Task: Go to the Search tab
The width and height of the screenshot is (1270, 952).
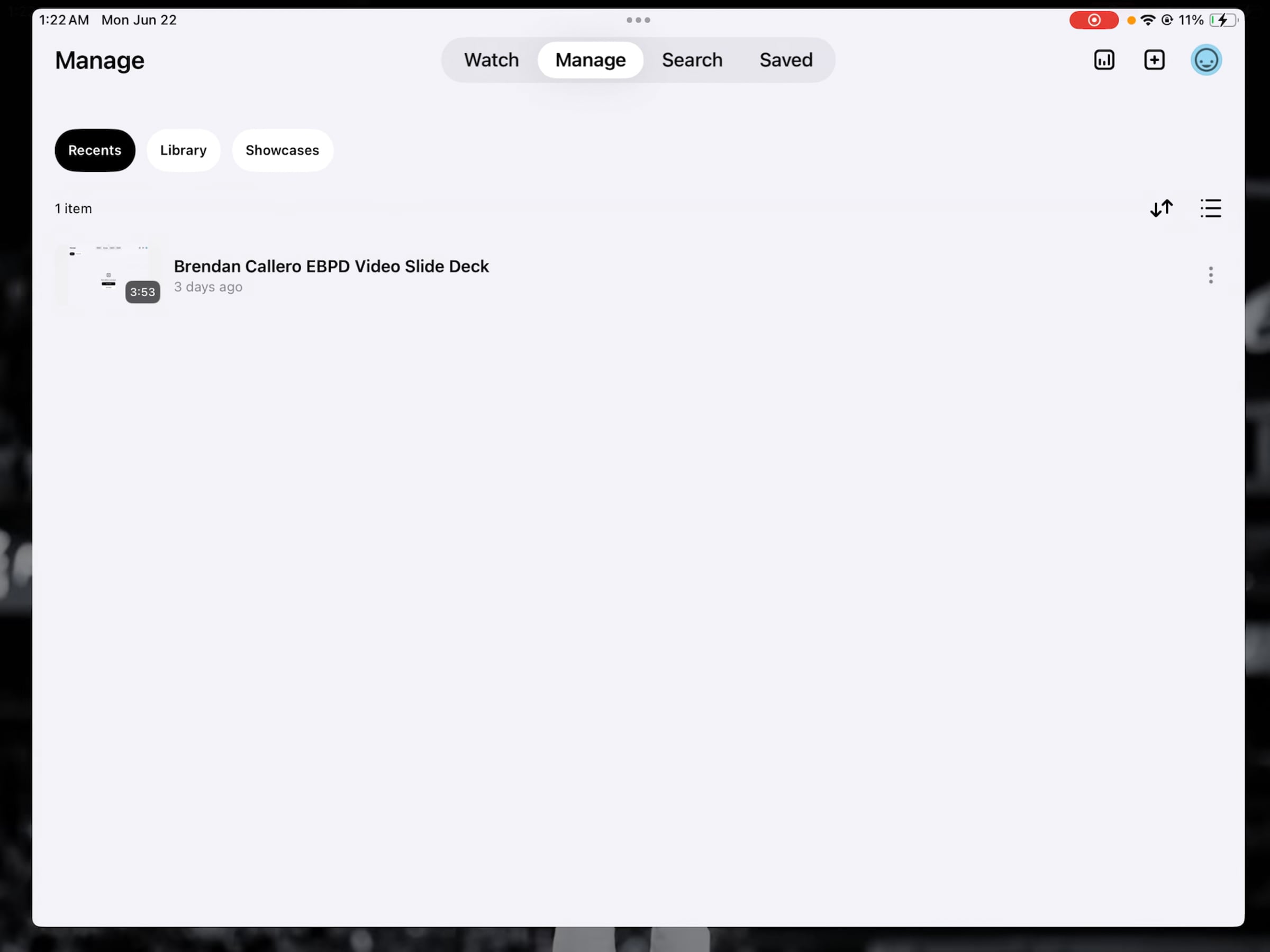Action: pyautogui.click(x=692, y=60)
